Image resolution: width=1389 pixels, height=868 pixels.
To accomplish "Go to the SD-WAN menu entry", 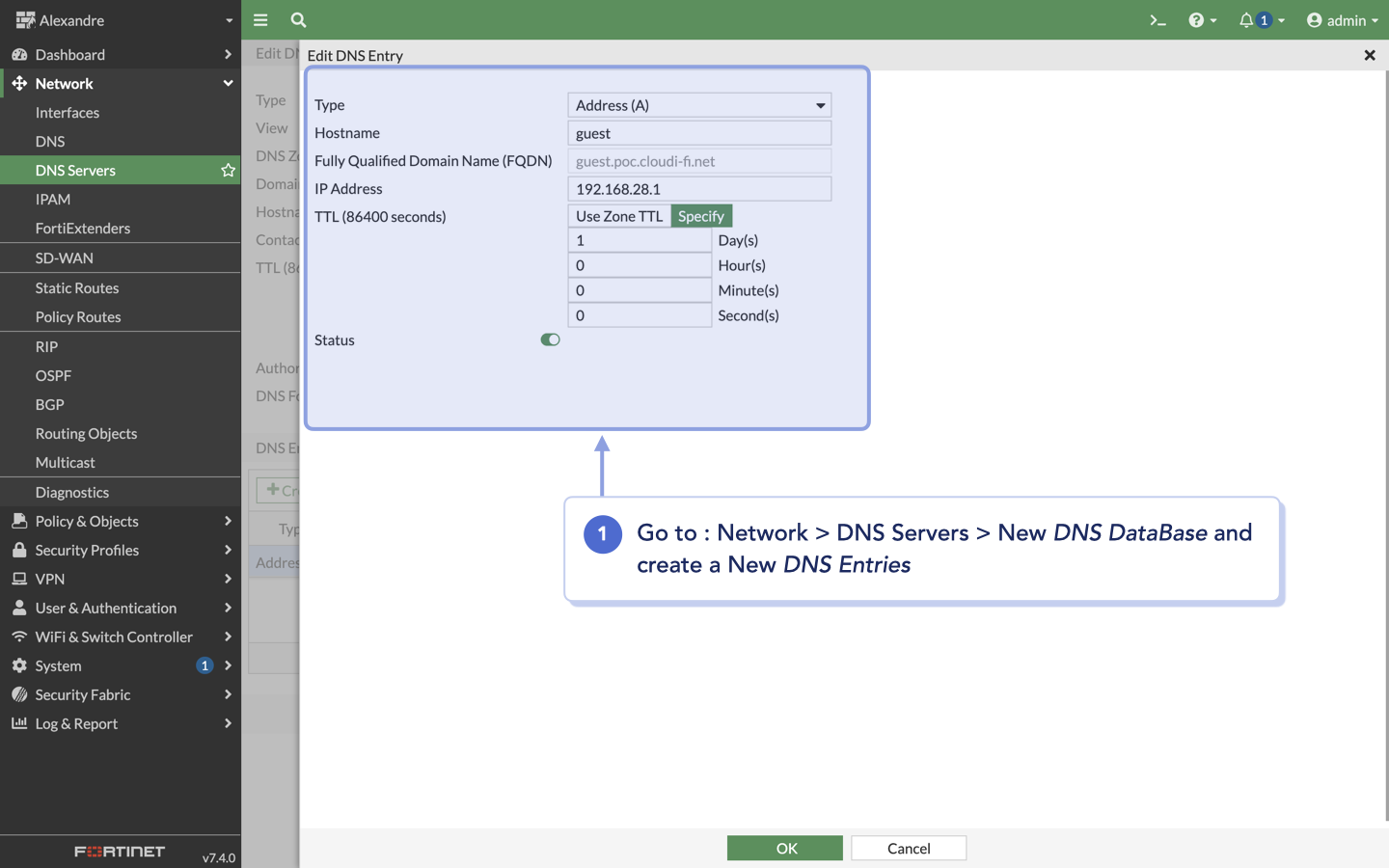I will coord(65,258).
